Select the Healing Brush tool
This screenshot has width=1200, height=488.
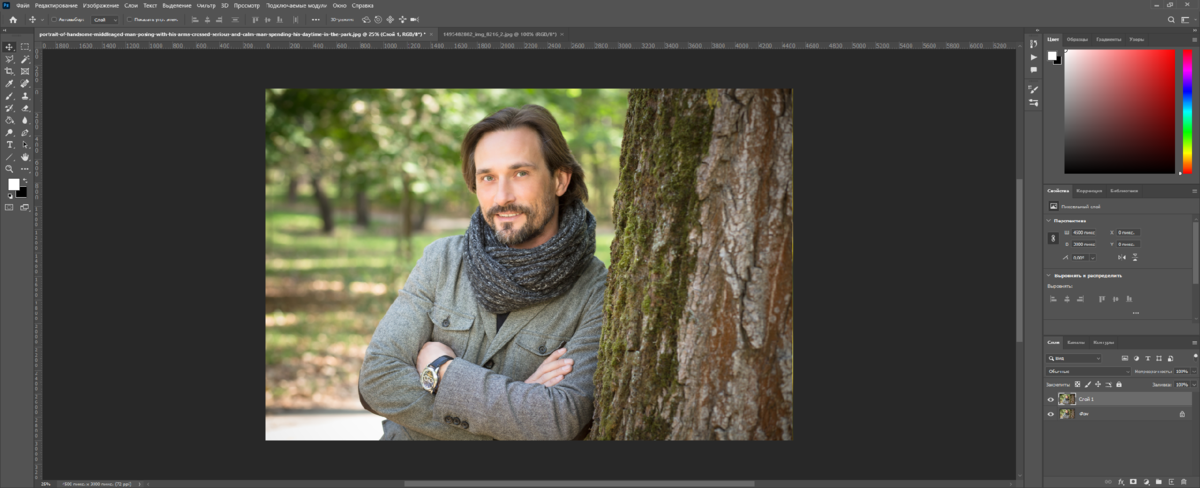click(x=25, y=83)
